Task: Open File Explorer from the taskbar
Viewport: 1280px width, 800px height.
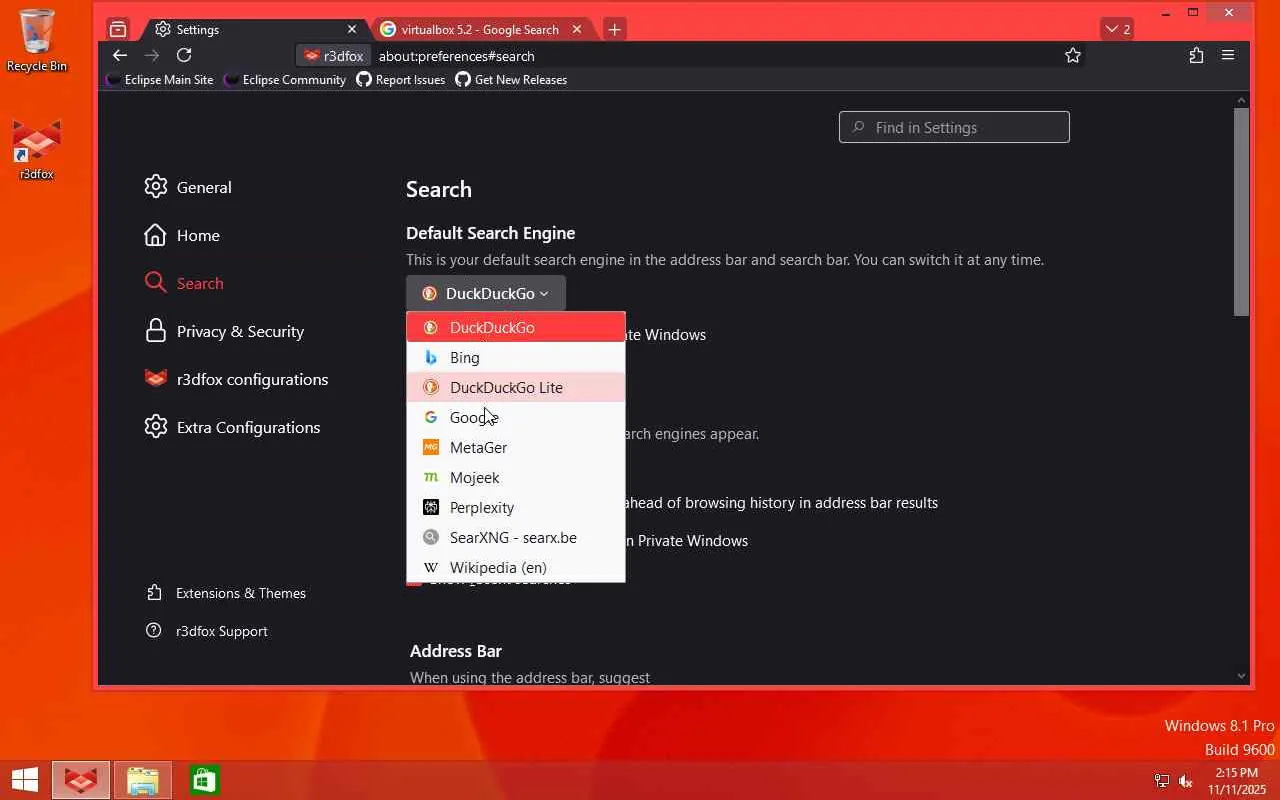Action: point(143,780)
